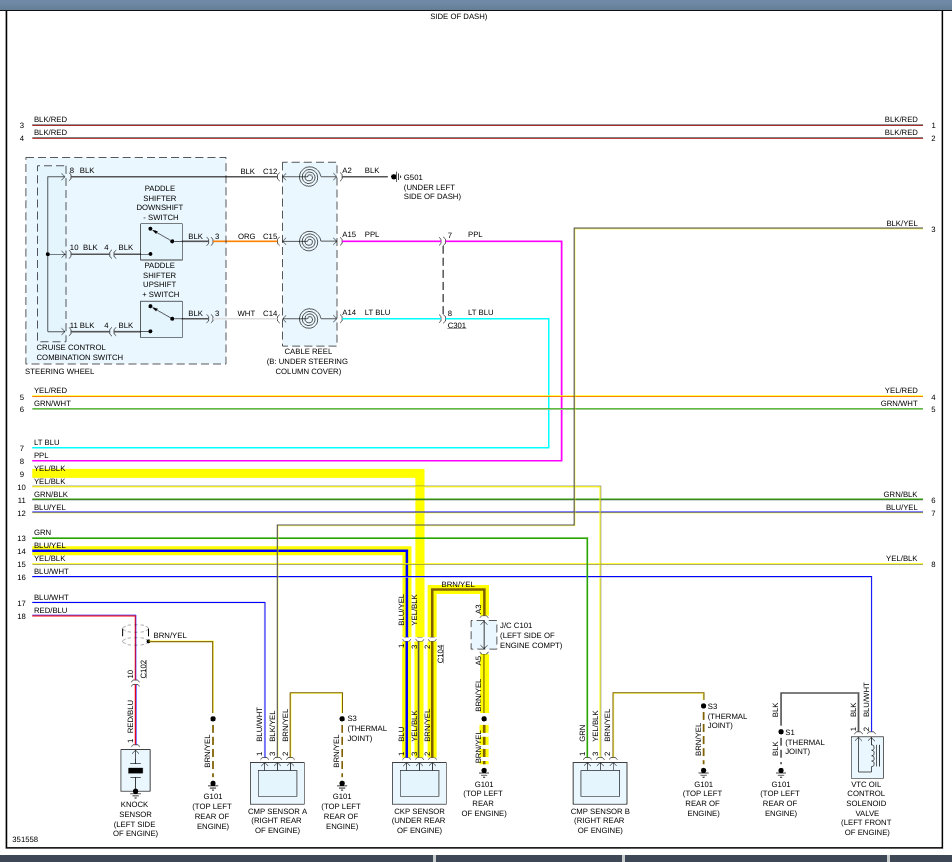Click the Cruise Control Combination Switch label

79,353
